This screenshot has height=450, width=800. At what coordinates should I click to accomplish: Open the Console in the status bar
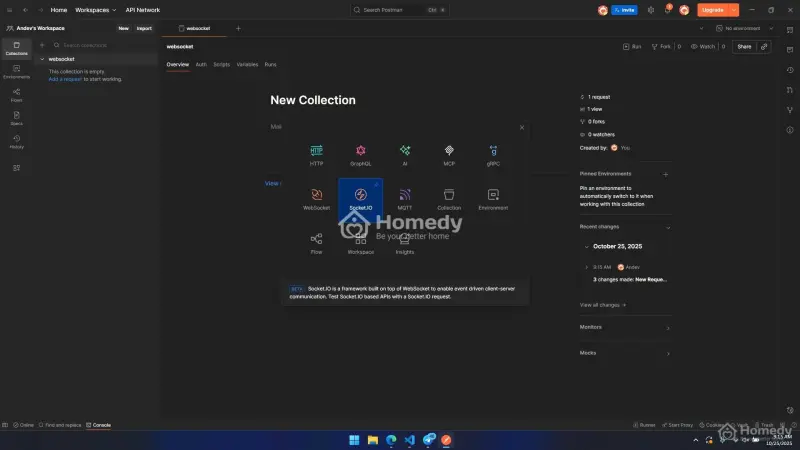(x=98, y=425)
